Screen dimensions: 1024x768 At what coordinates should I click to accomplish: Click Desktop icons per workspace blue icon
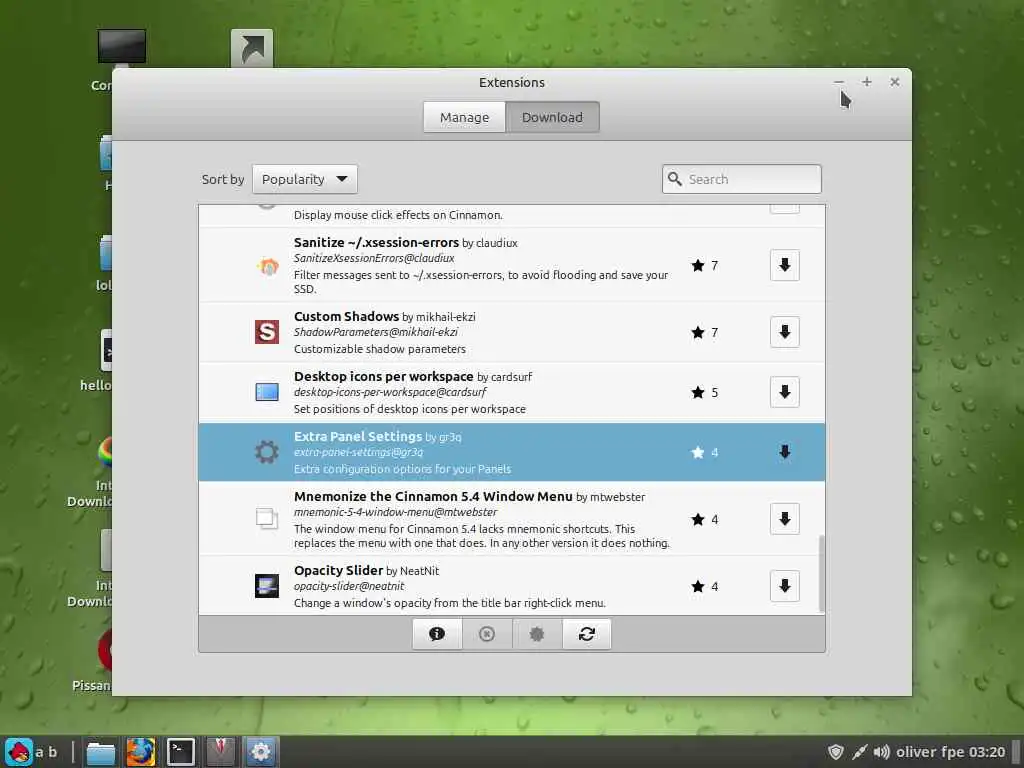coord(267,392)
